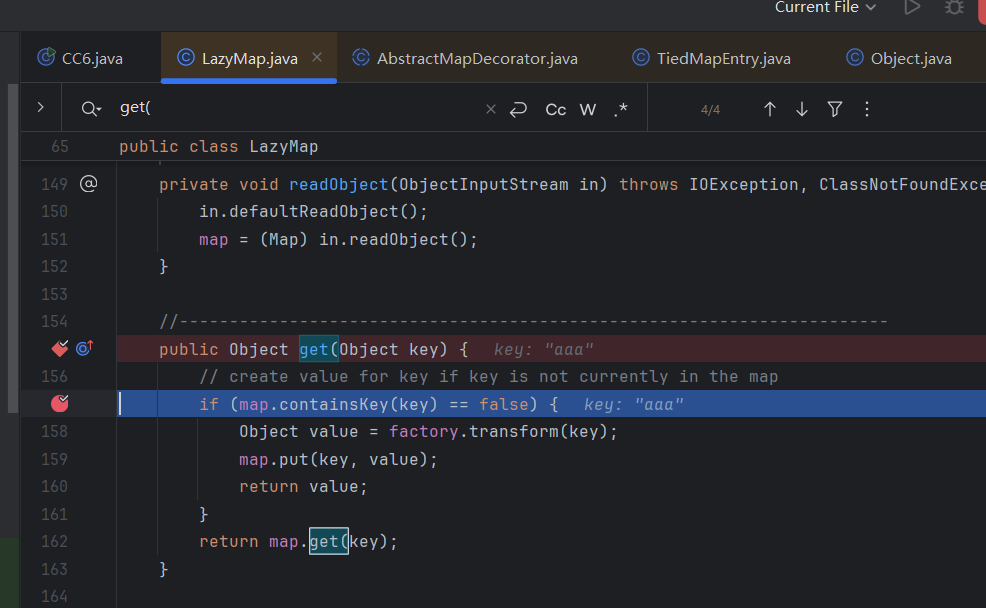
Task: Expand the replace field chevron
Action: [x=40, y=108]
